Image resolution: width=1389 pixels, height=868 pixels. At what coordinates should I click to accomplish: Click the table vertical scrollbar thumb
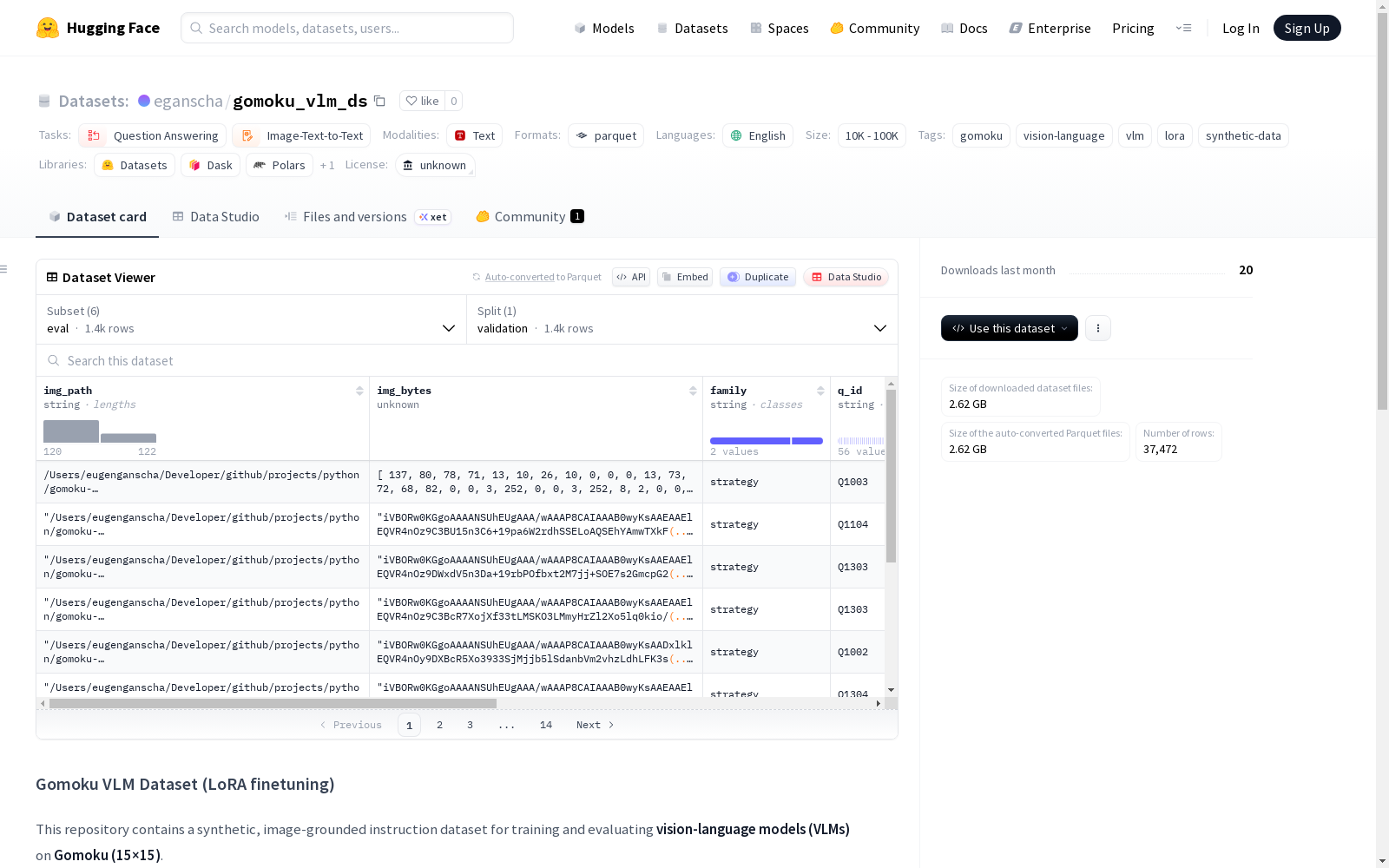click(891, 476)
